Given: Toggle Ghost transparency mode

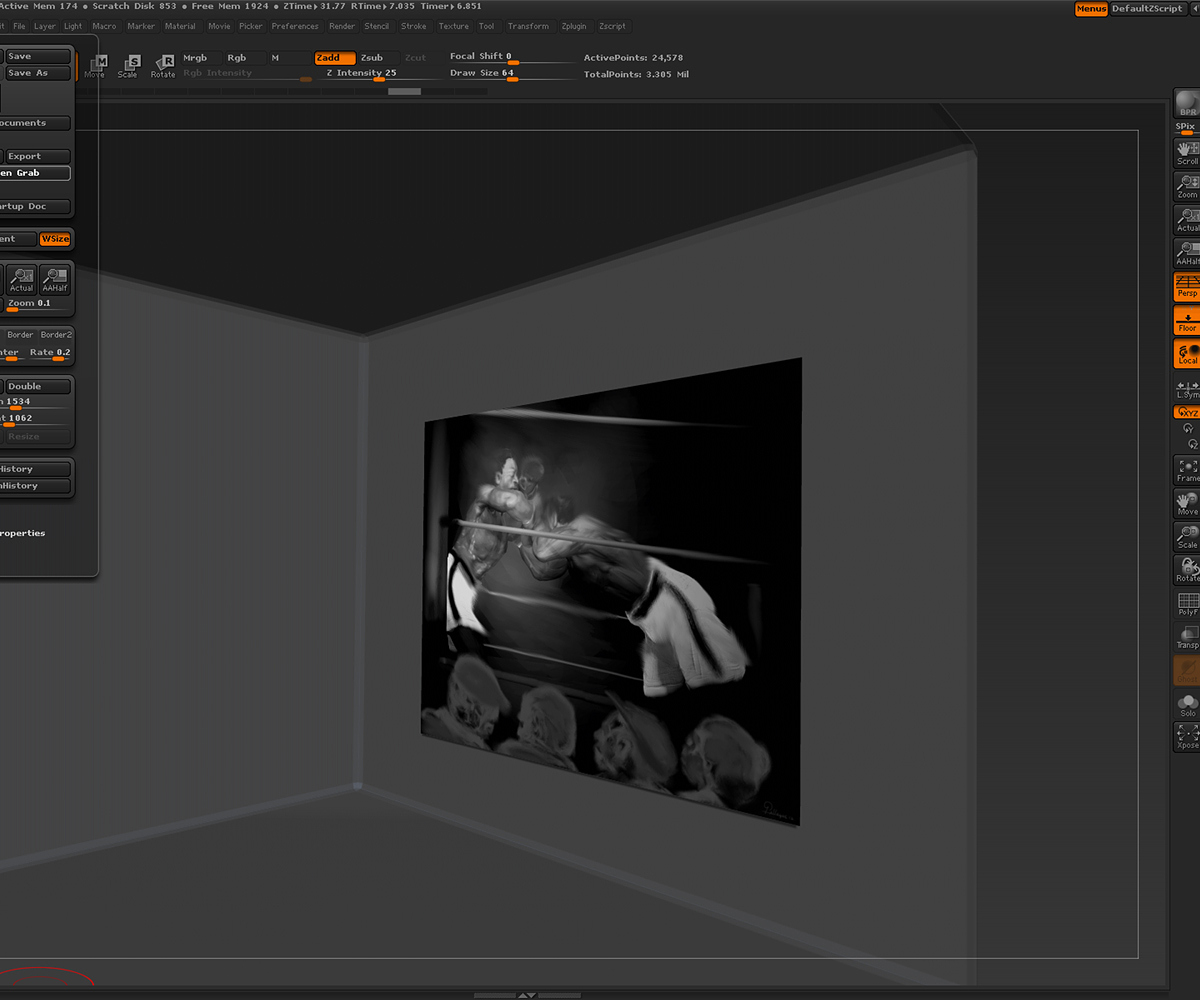Looking at the screenshot, I should (1187, 671).
